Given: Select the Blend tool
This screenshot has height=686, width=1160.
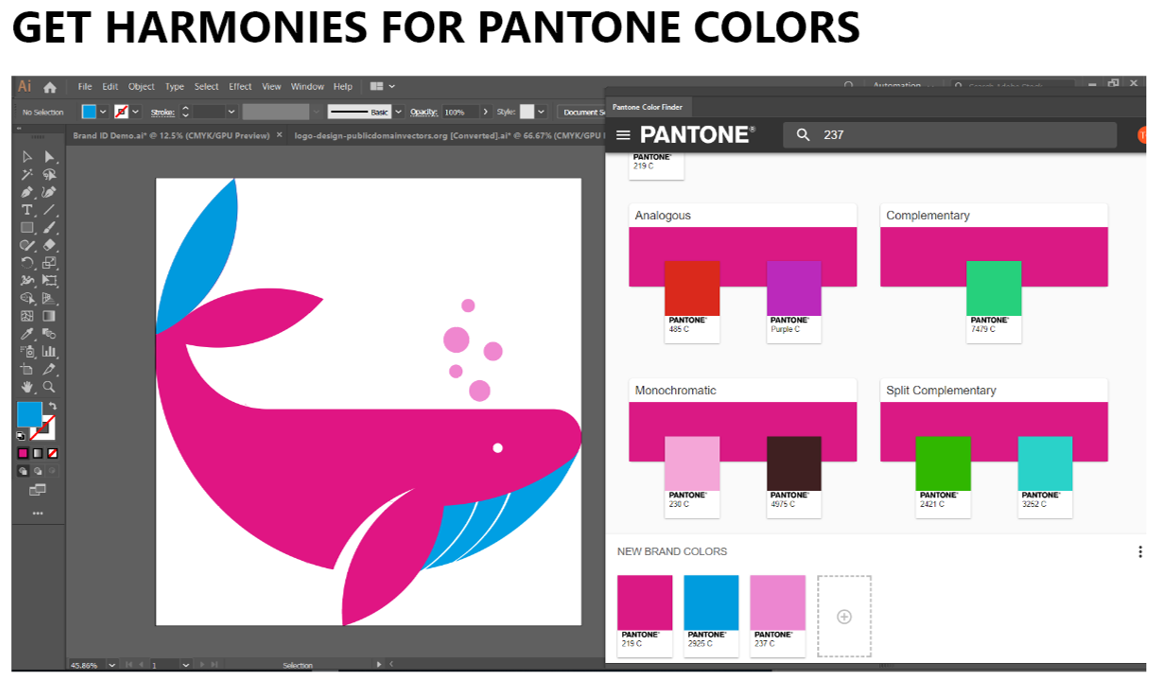Looking at the screenshot, I should (50, 334).
